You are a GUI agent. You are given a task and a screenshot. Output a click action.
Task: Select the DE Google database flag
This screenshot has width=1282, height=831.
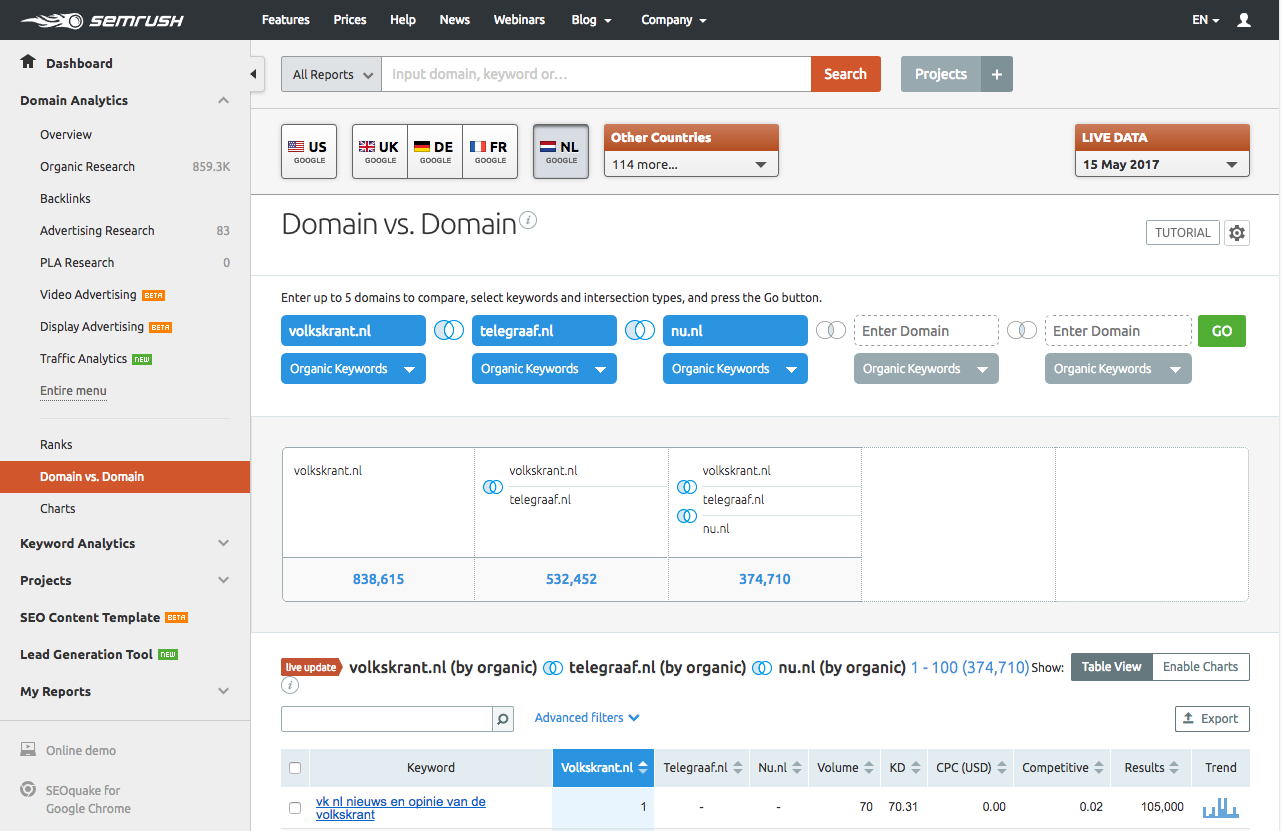pos(435,151)
